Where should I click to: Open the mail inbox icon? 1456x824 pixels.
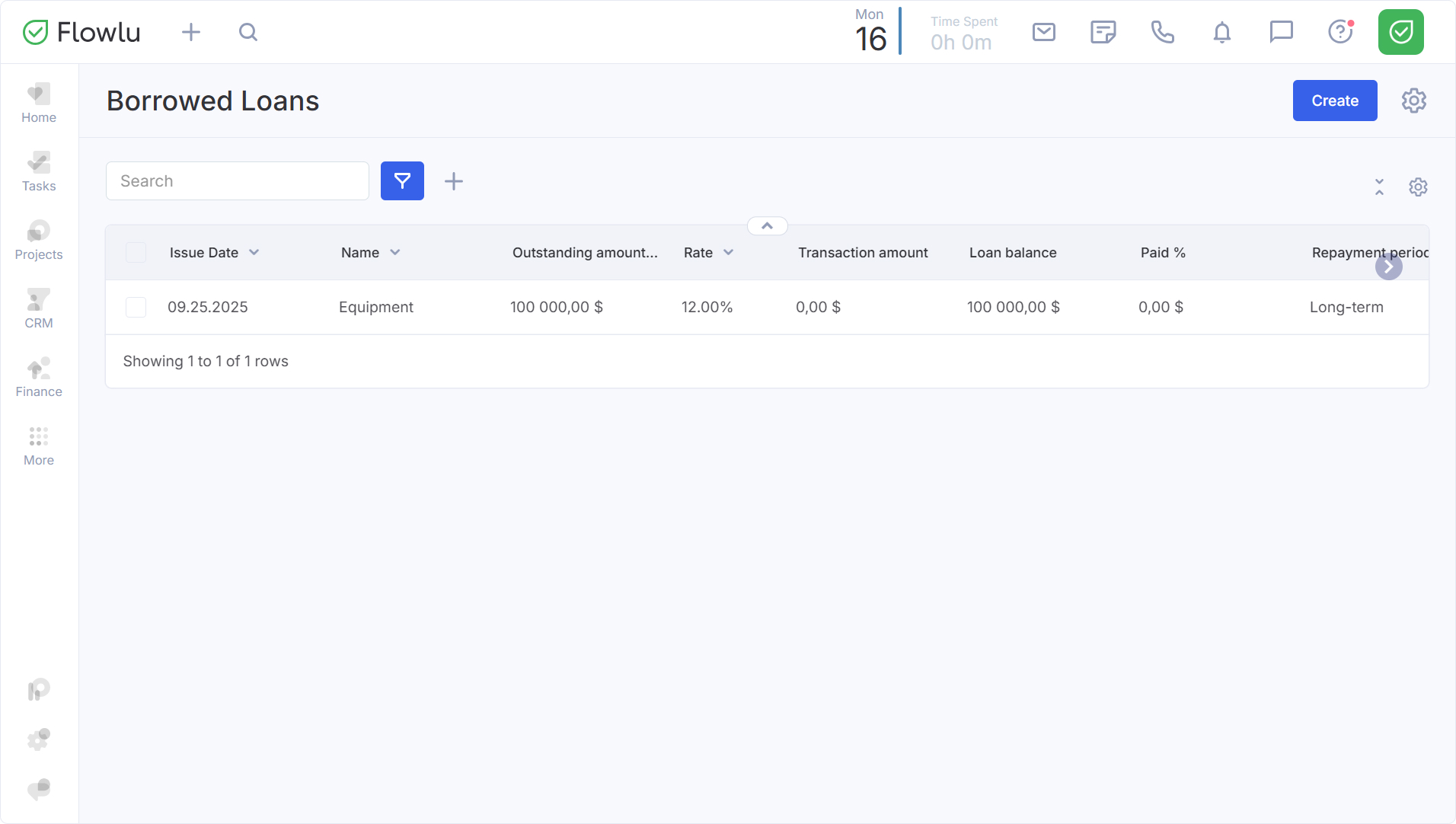tap(1043, 32)
